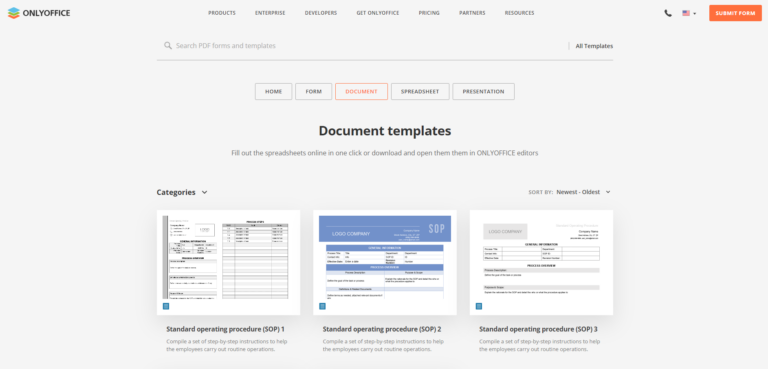Open the Enterprise menu
The height and width of the screenshot is (369, 768).
click(270, 13)
